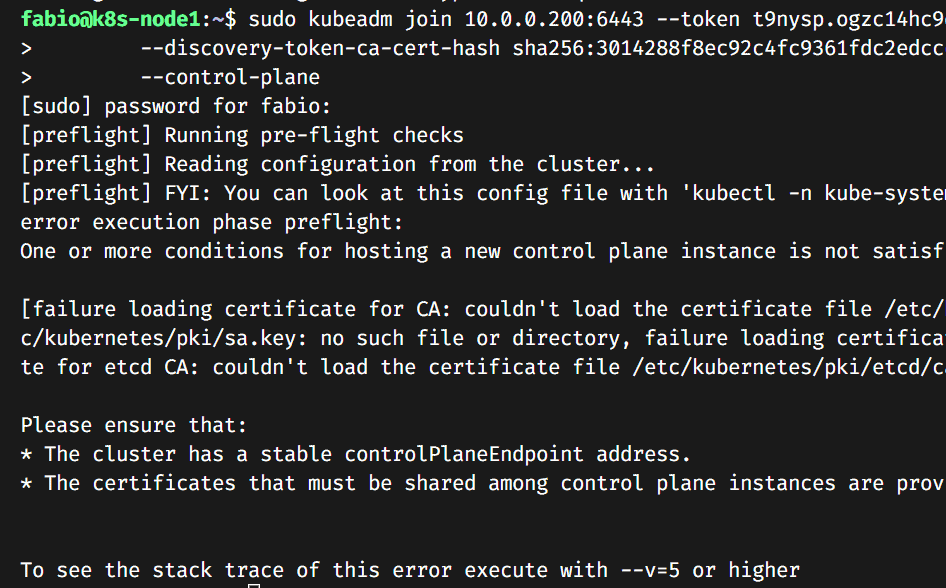Image resolution: width=946 pixels, height=588 pixels.
Task: Click the 'error execution phase preflight:' line
Action: 211,223
